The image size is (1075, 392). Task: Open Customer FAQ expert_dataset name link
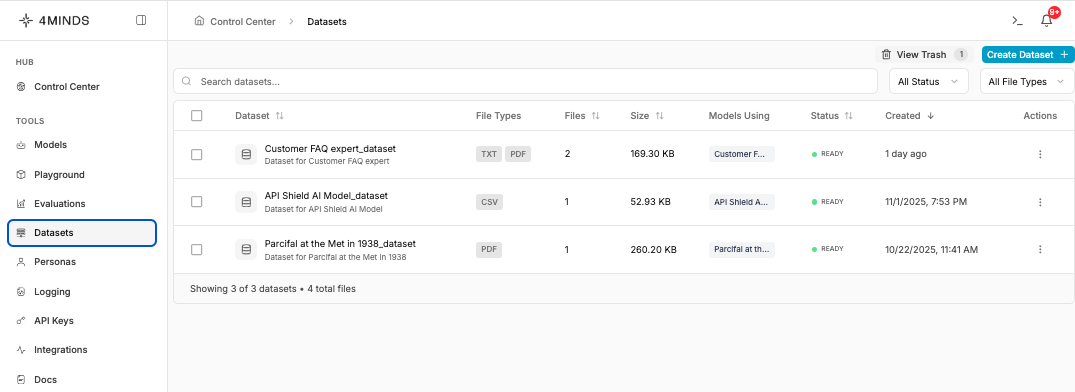pos(330,149)
